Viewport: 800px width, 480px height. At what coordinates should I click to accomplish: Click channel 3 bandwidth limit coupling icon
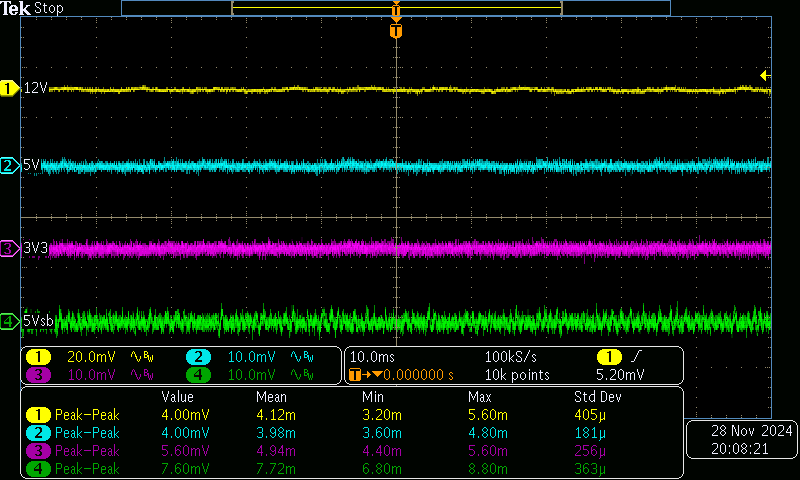coord(142,375)
